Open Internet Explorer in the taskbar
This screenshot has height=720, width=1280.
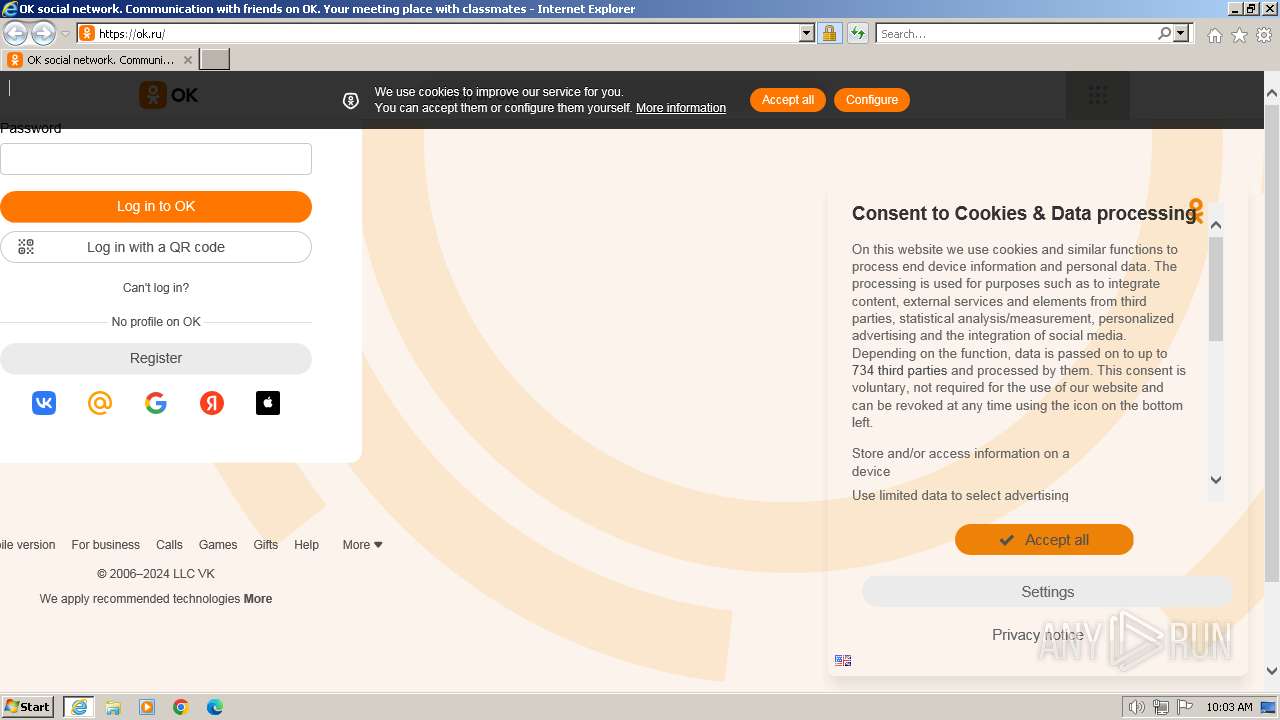pos(79,707)
